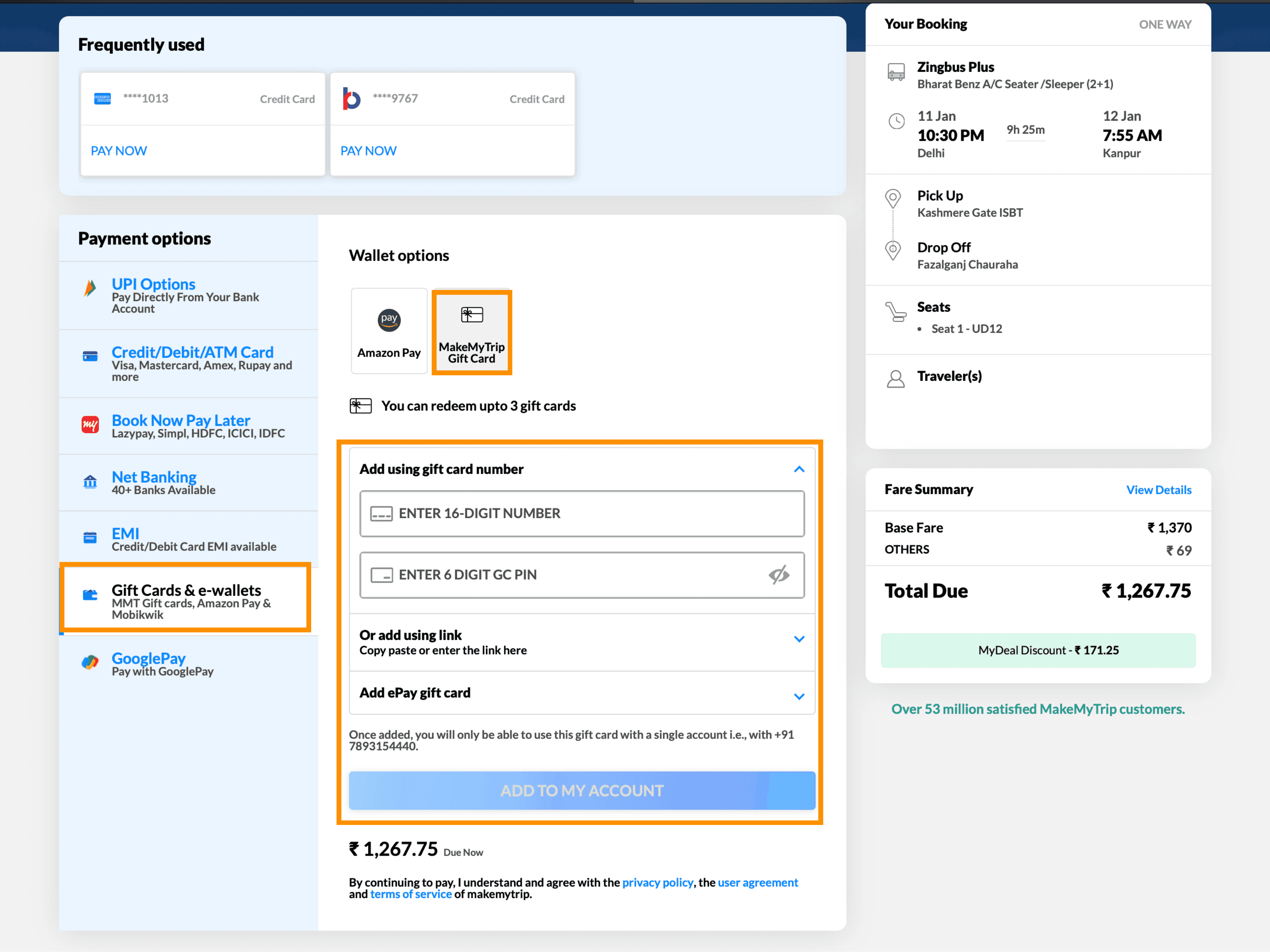Expand 'Add ePay gift card' section
This screenshot has height=952, width=1270.
tap(799, 697)
